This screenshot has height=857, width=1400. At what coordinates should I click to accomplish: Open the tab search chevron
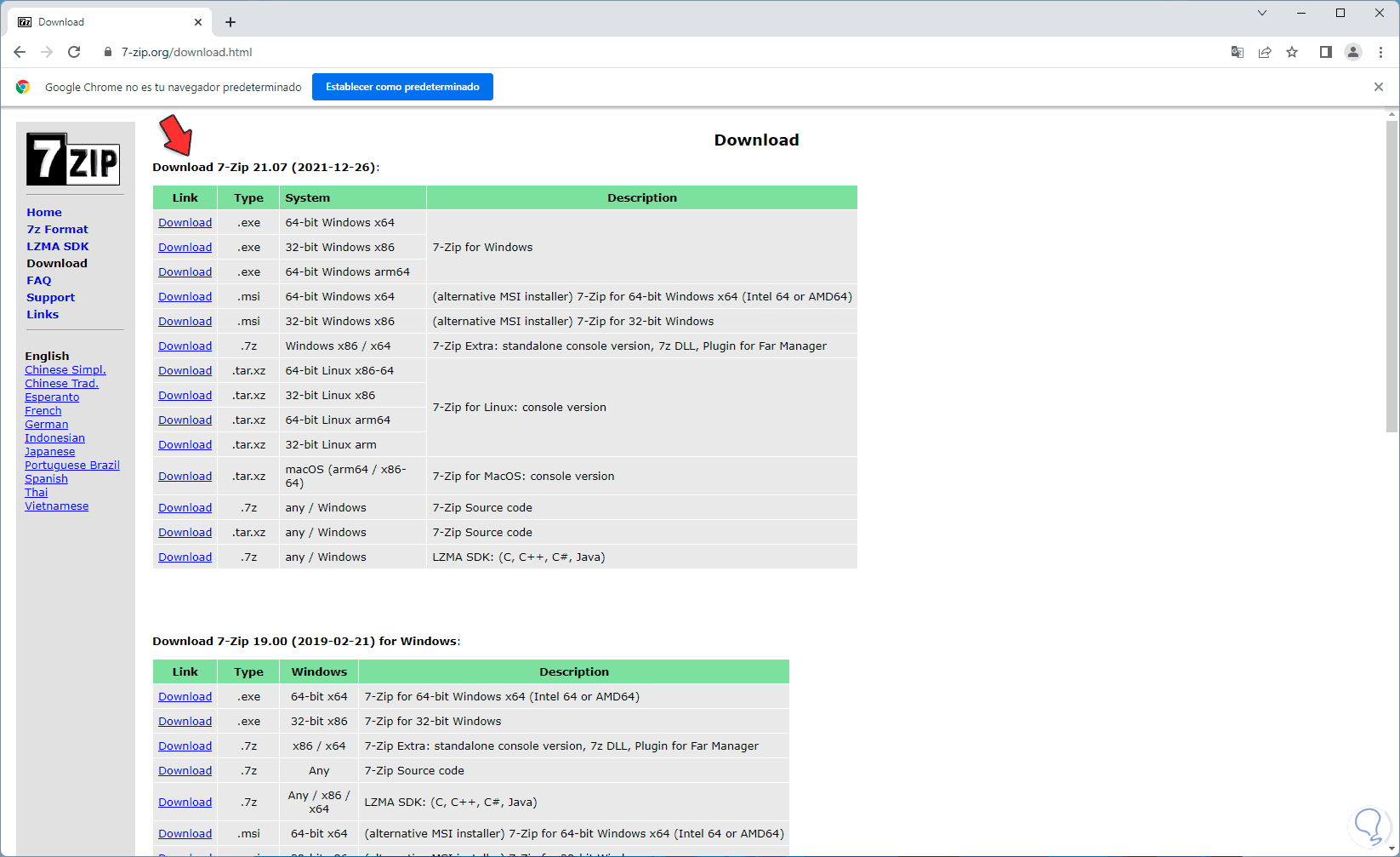1262,13
